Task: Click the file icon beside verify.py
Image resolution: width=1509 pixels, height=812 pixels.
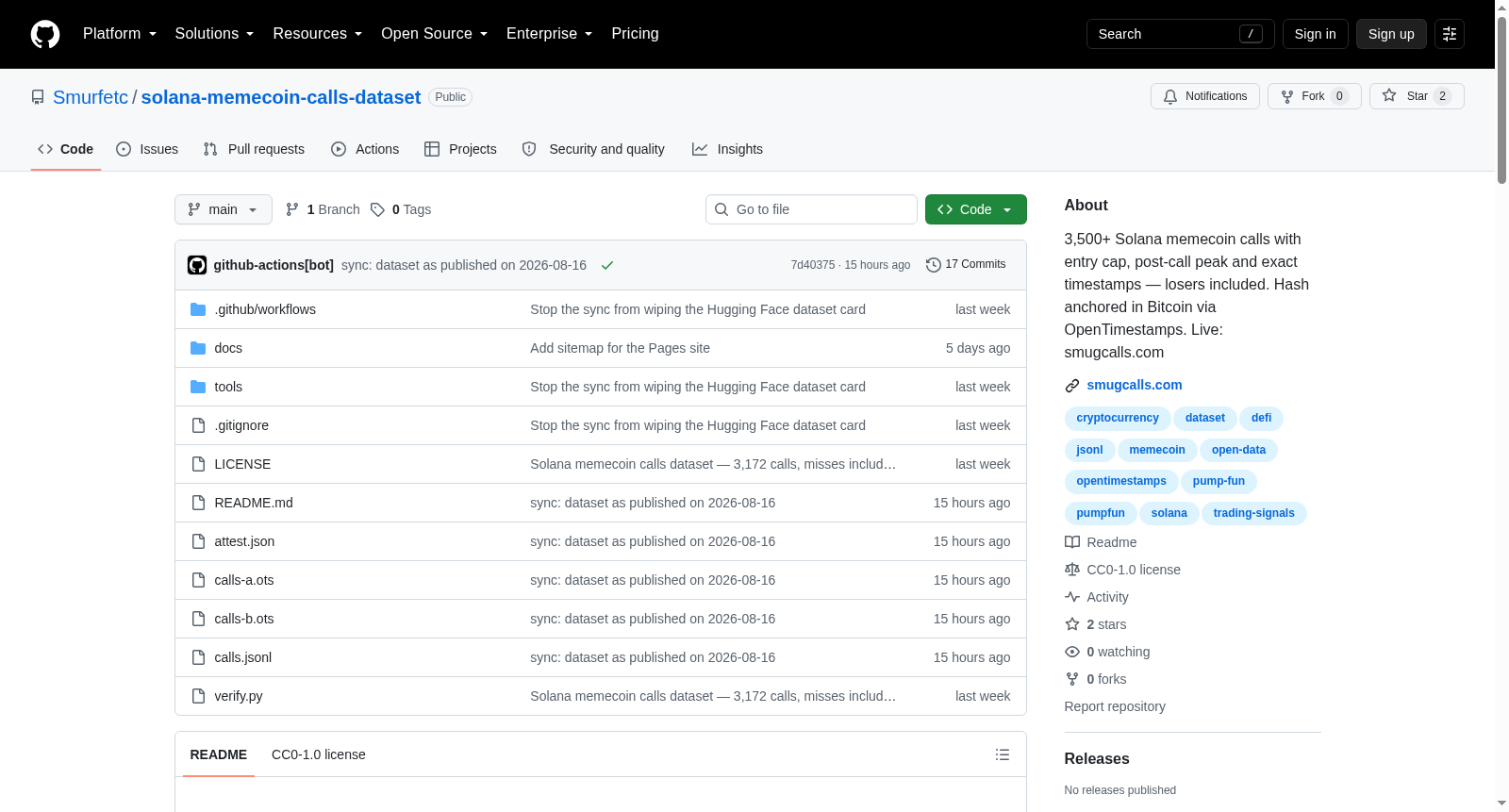Action: (198, 696)
